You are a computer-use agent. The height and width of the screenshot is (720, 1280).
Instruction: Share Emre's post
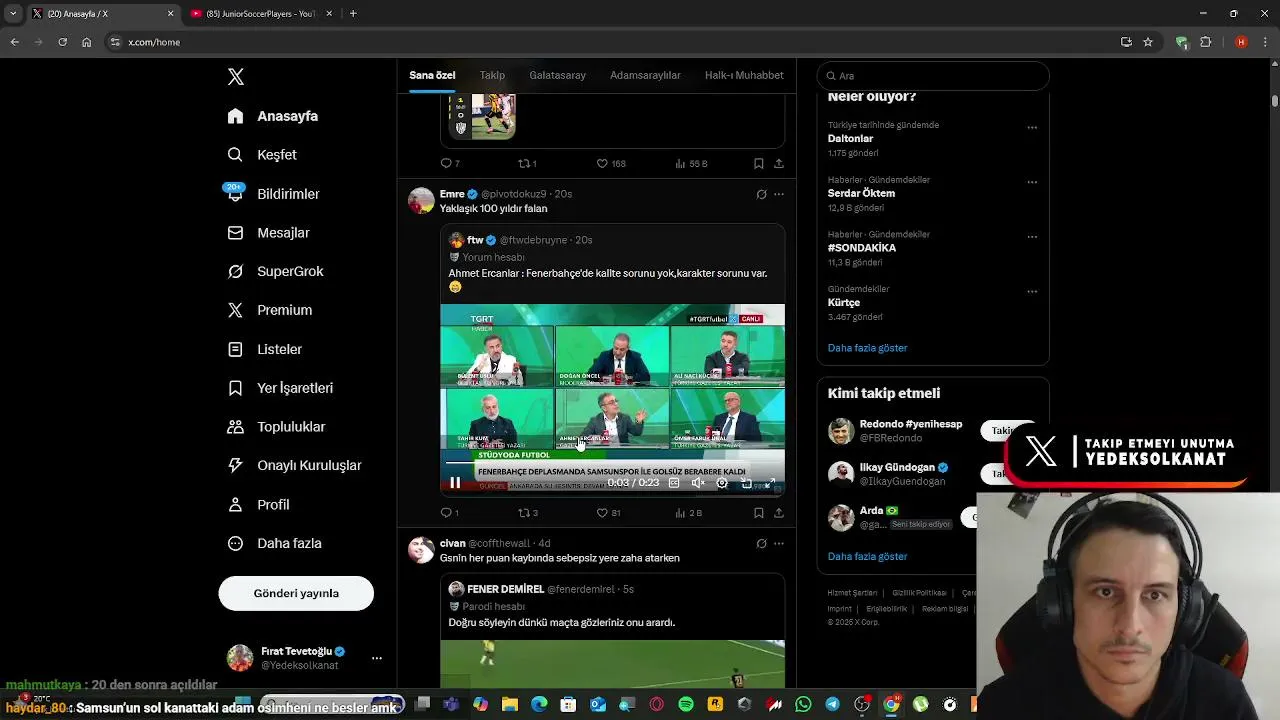(x=779, y=513)
